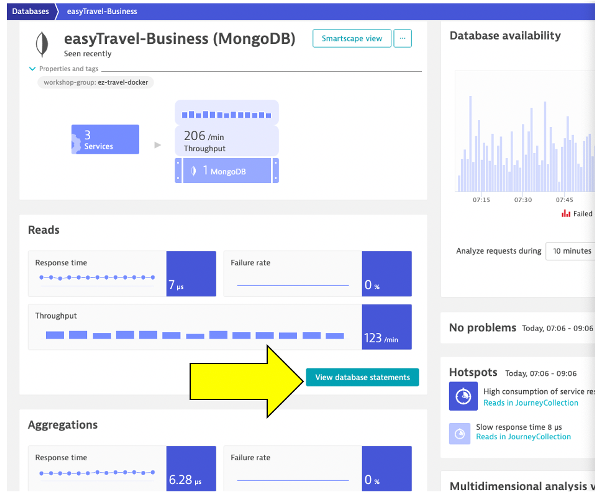
Task: Open the 10 minutes timeframe dropdown
Action: point(571,251)
